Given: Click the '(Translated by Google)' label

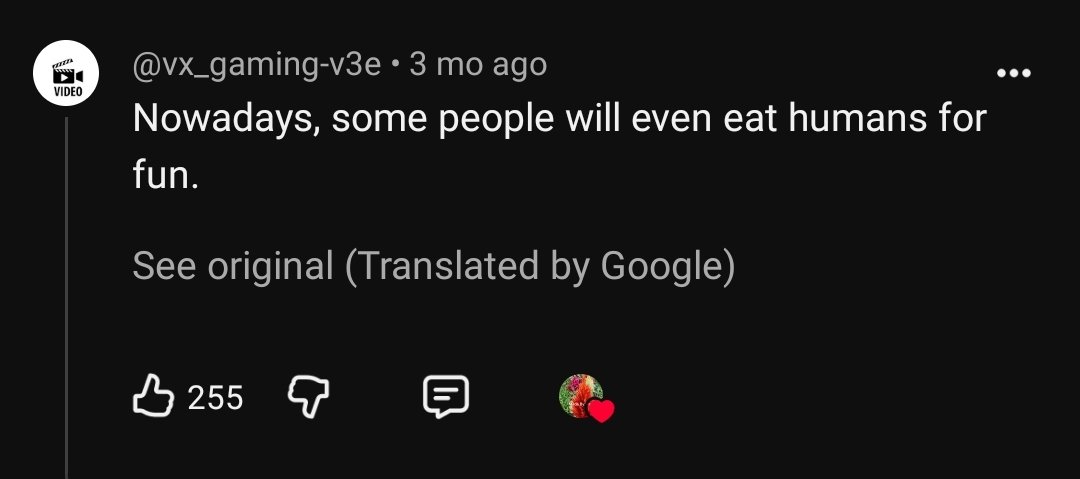Looking at the screenshot, I should 539,266.
